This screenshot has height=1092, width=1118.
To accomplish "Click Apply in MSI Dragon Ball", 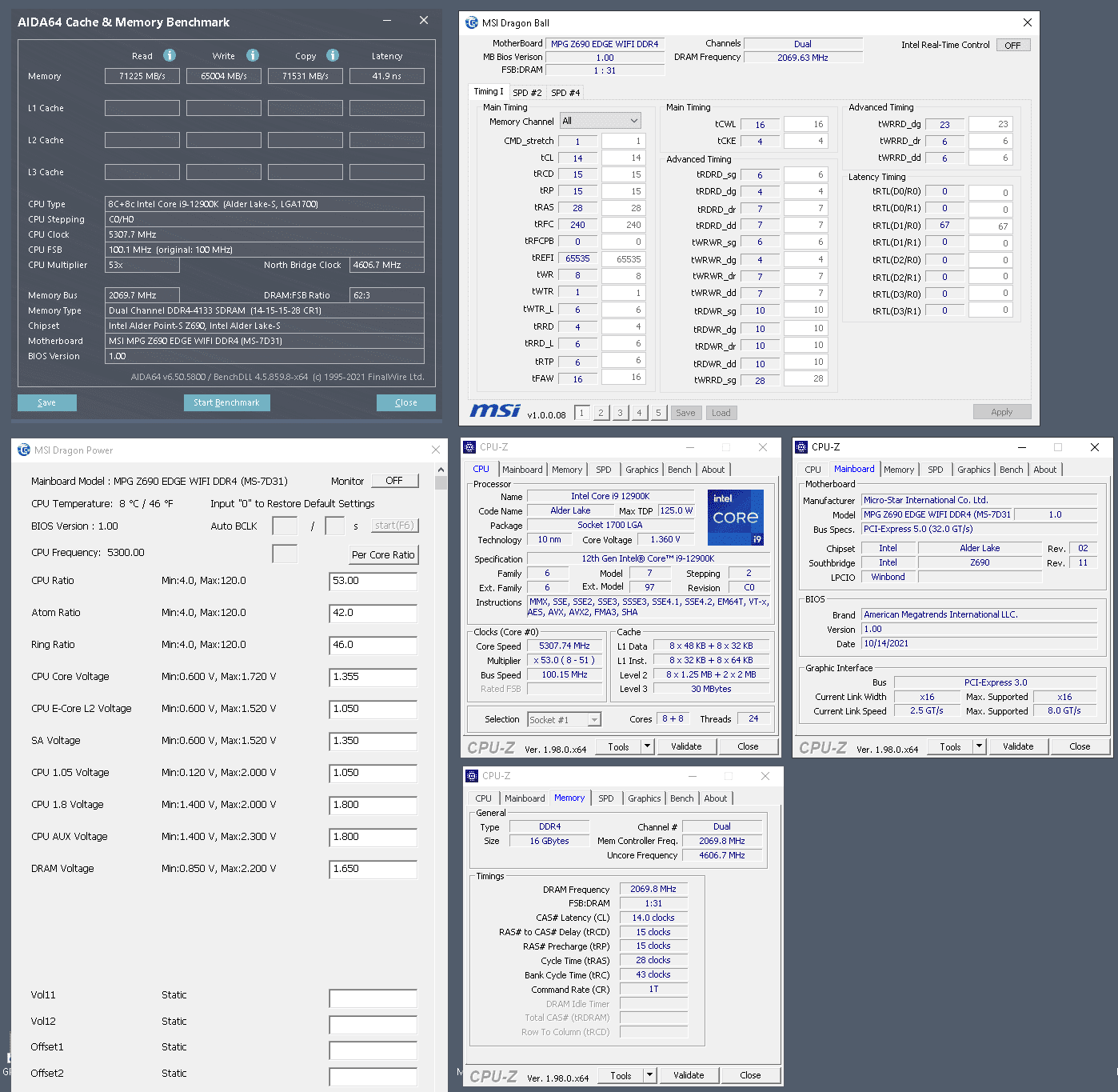I will (x=1001, y=412).
